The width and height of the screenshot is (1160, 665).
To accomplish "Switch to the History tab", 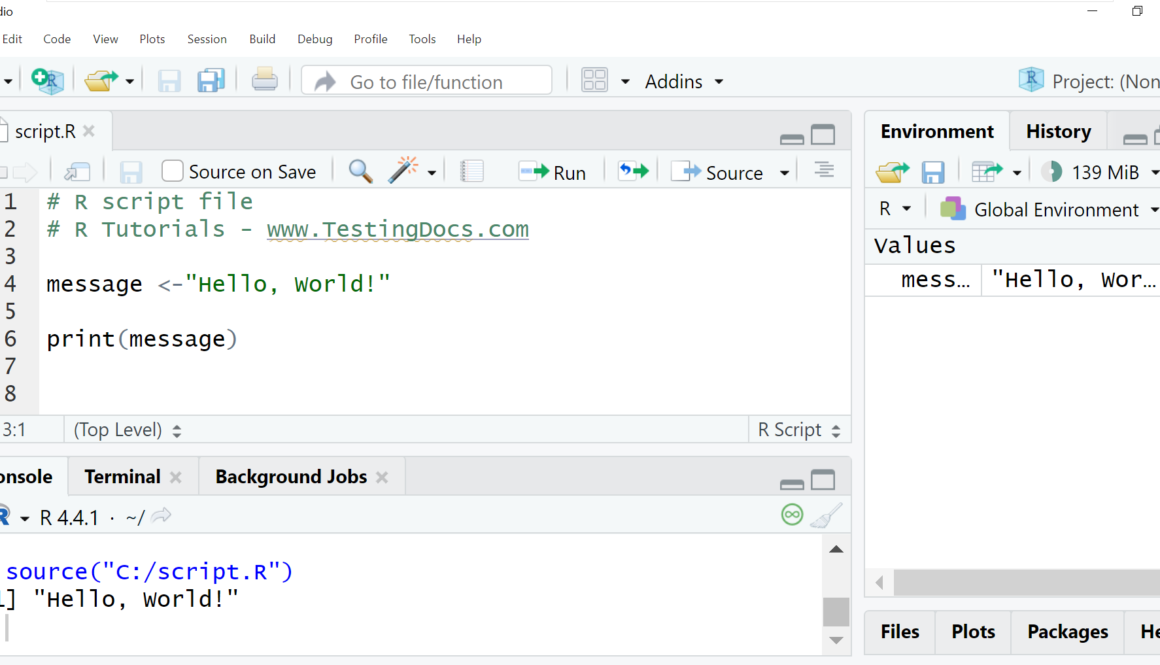I will [1057, 131].
